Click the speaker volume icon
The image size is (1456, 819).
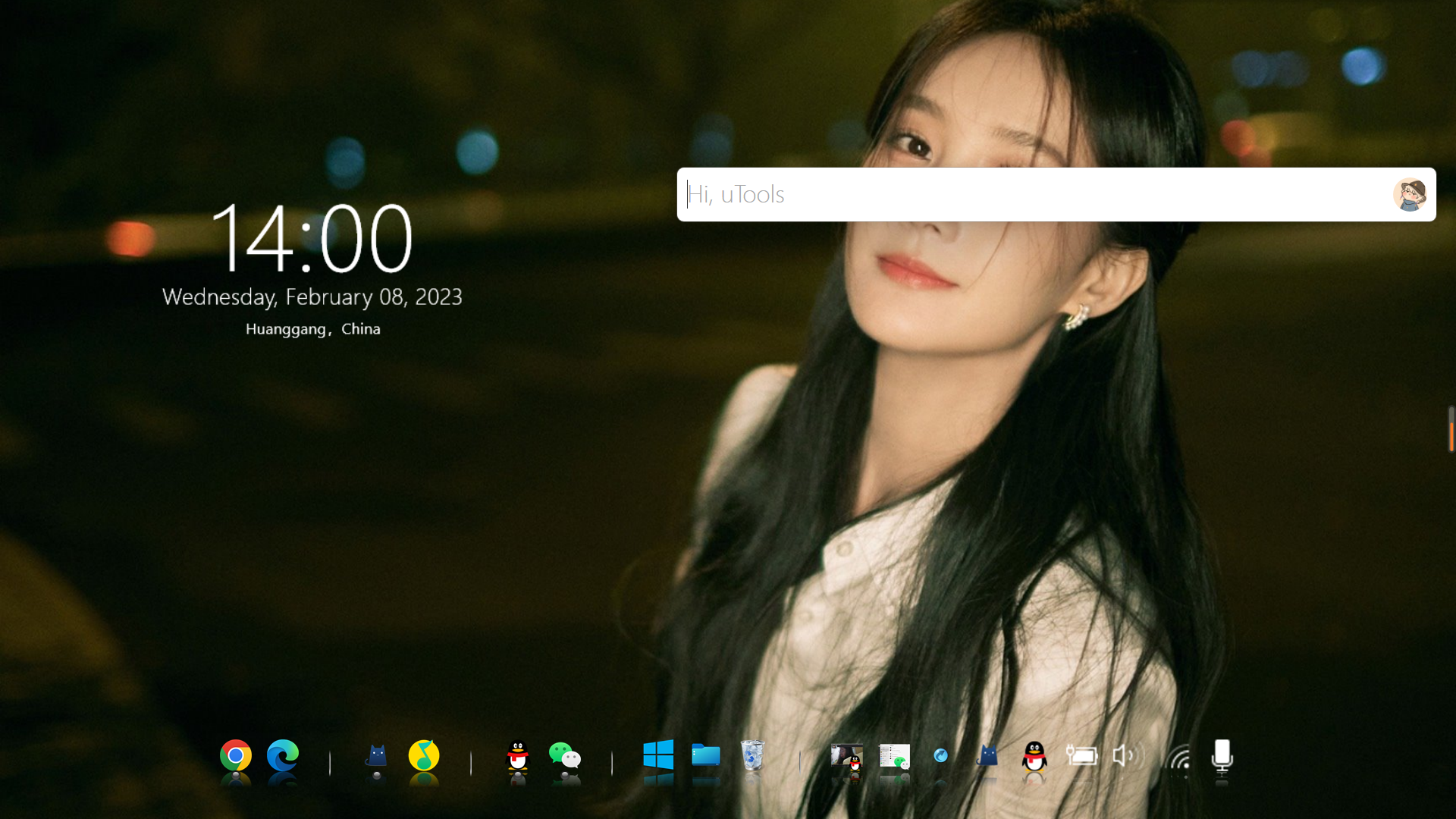[x=1128, y=755]
